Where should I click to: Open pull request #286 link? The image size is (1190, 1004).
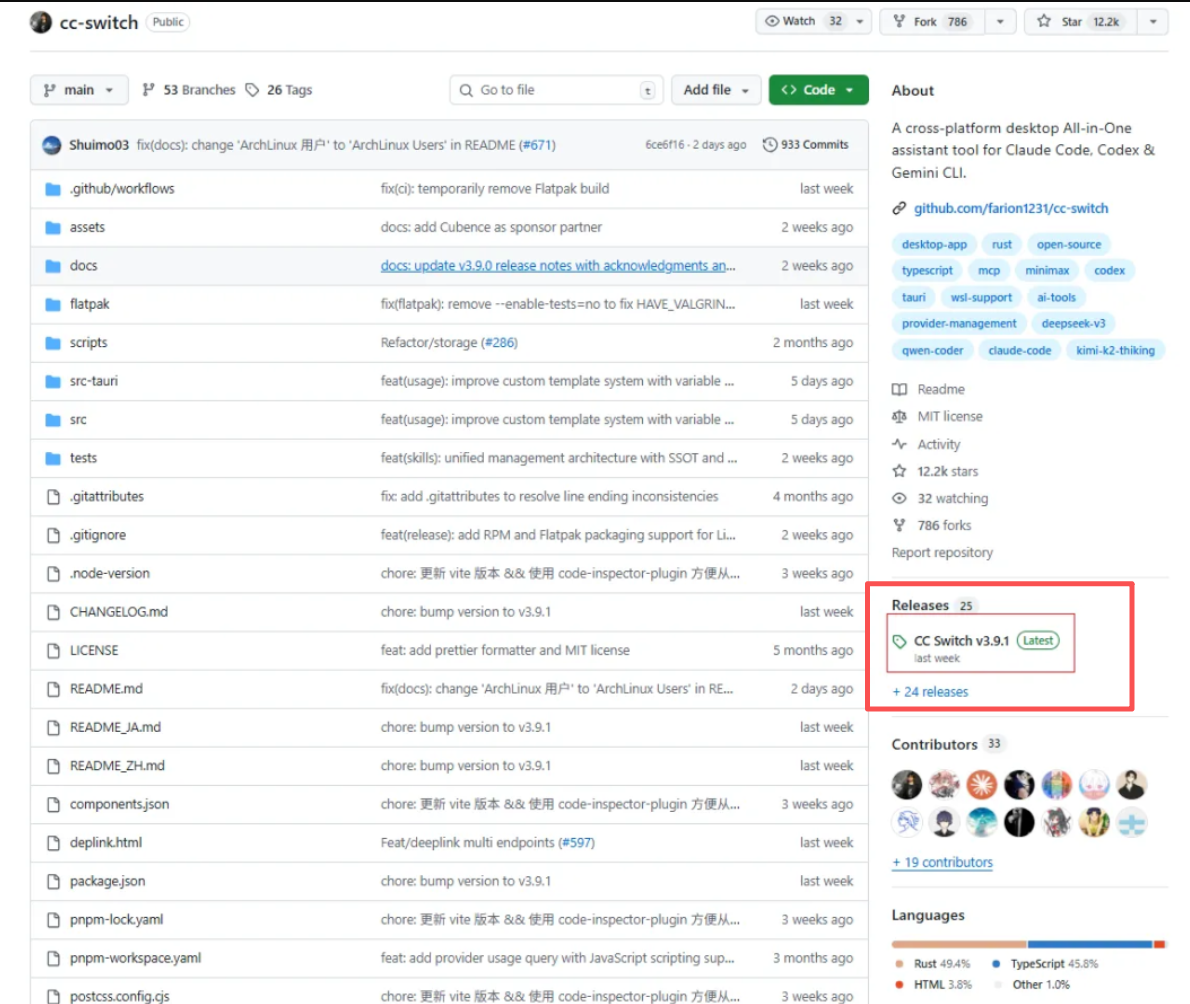[x=499, y=343]
